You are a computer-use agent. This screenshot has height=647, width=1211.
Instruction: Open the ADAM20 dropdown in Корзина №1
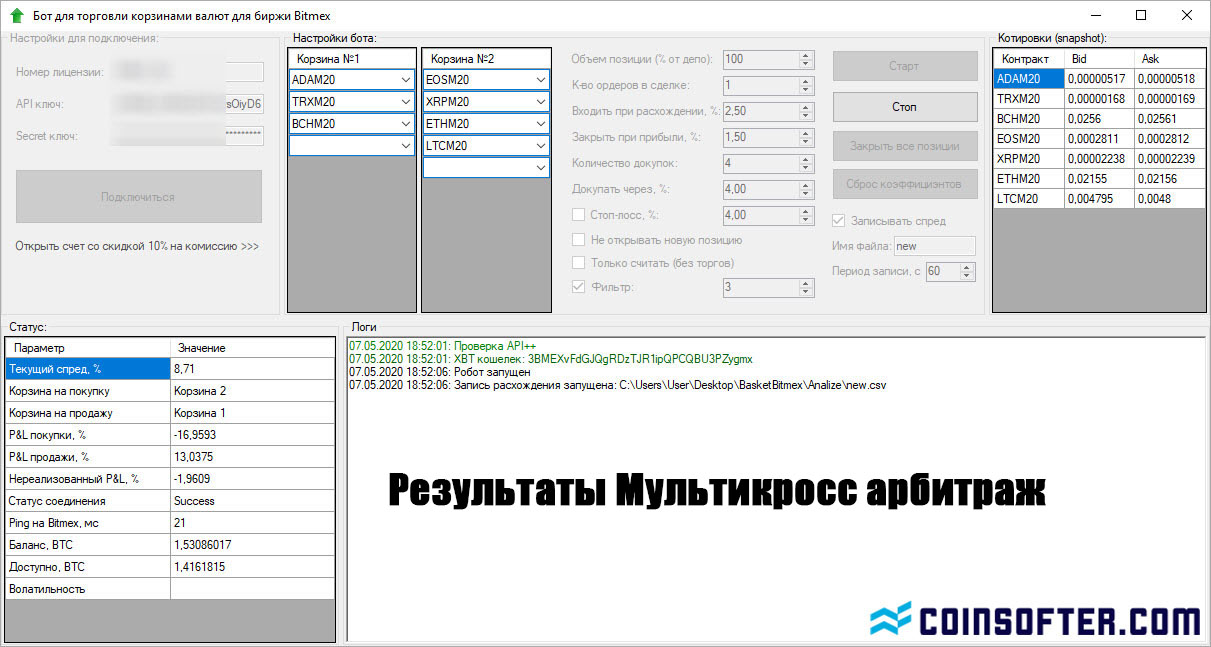[405, 80]
